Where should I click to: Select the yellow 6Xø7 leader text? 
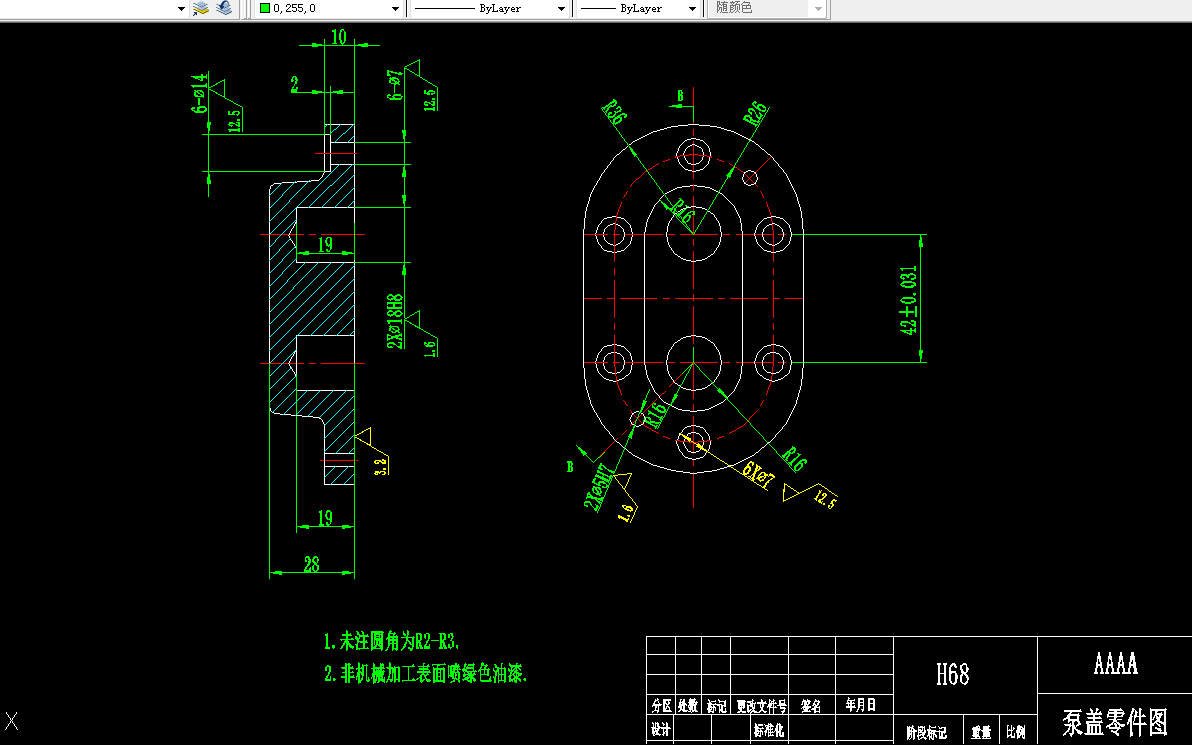point(758,475)
